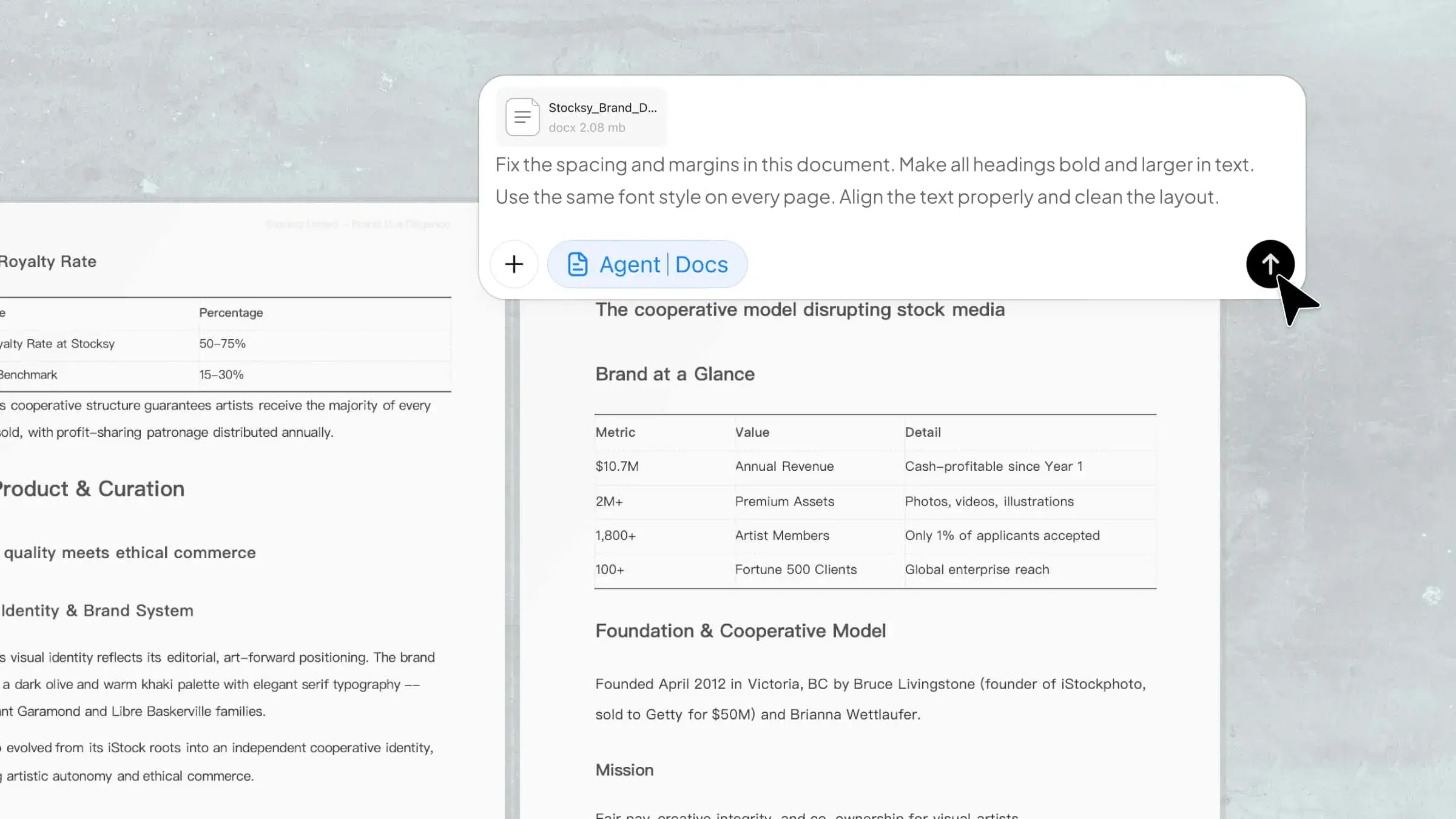
Task: Click the 'Detail' table column header
Action: [x=923, y=432]
